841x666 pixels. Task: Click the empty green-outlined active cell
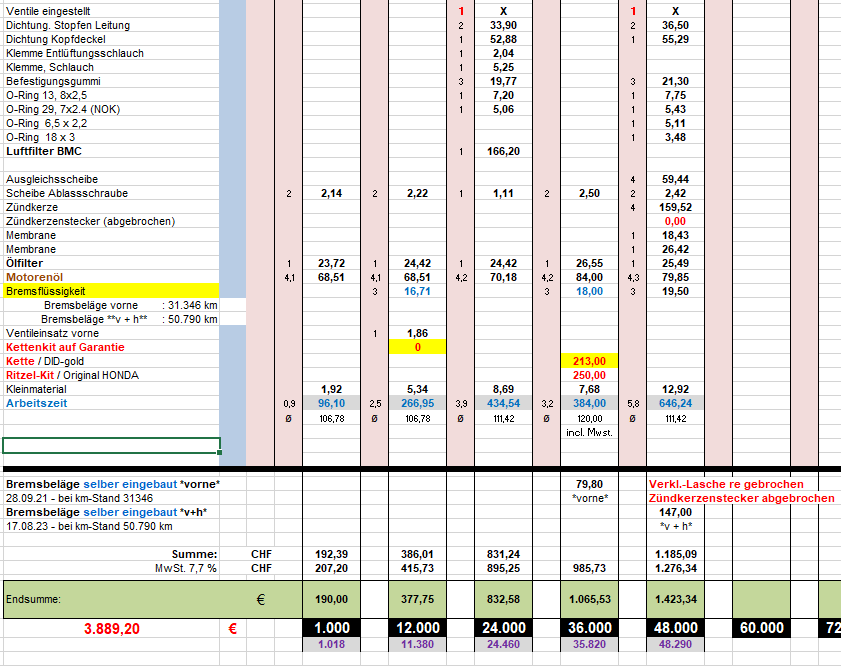pyautogui.click(x=110, y=446)
